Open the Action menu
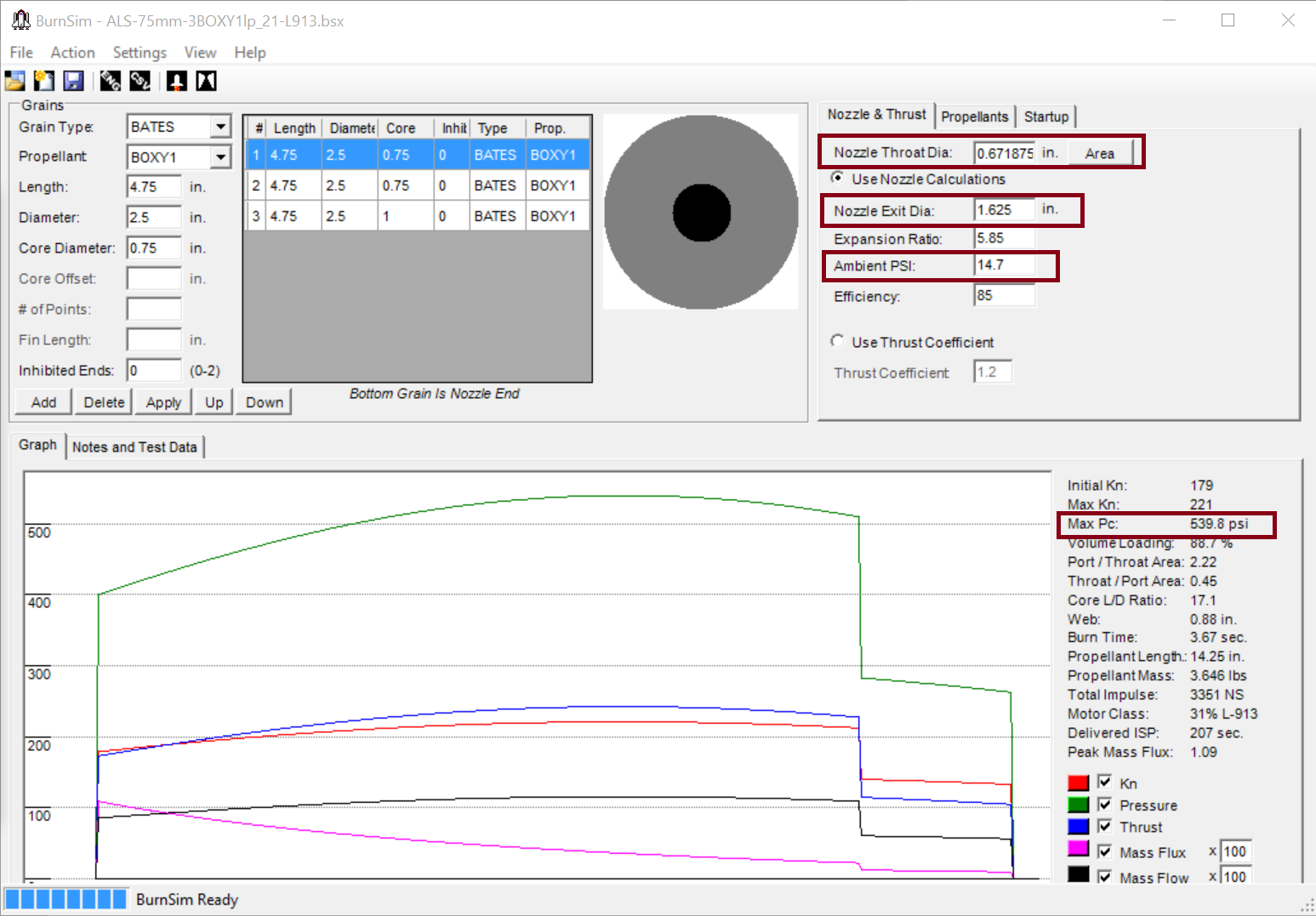Screen dimensions: 1316x916 click(x=72, y=53)
